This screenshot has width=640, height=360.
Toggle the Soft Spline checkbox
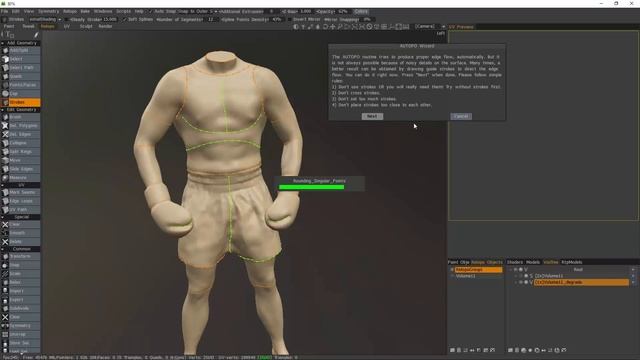click(124, 19)
